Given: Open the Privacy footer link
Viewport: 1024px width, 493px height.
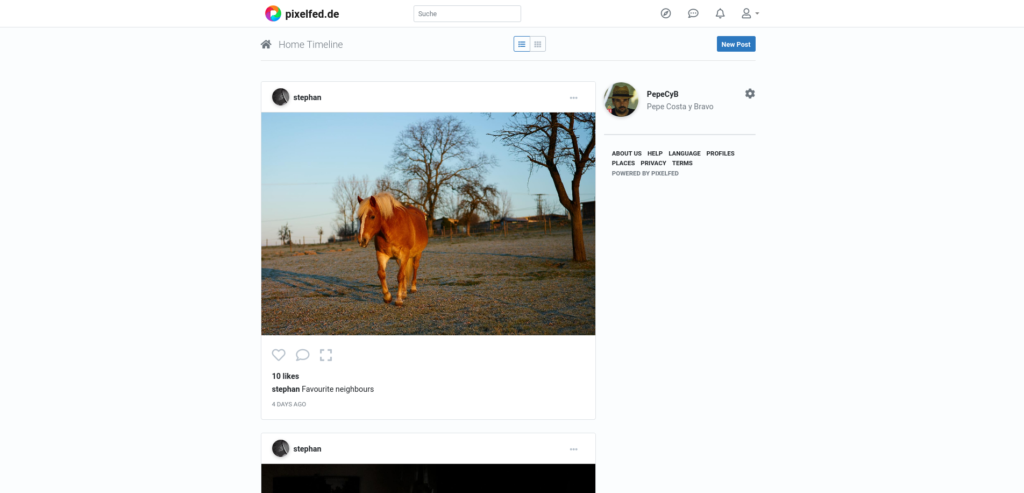Looking at the screenshot, I should coord(653,163).
